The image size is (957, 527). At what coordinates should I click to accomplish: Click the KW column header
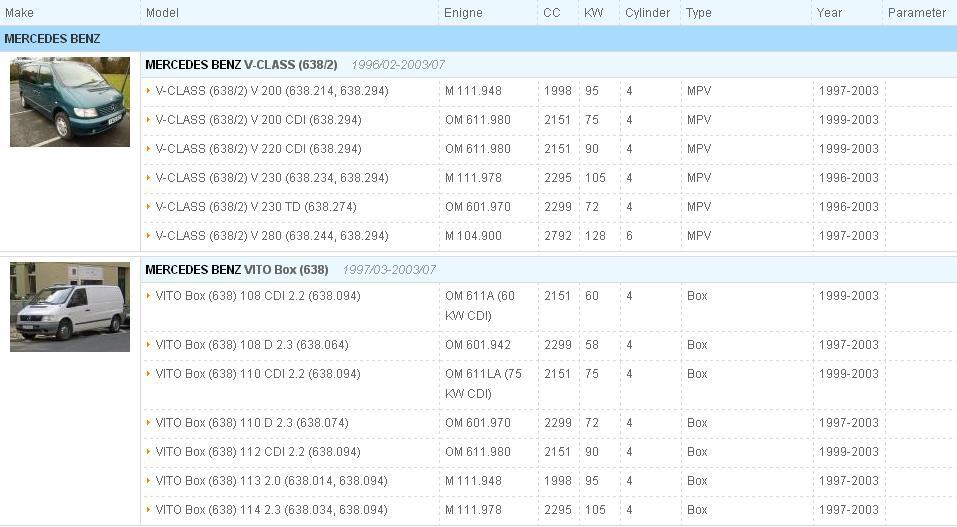pyautogui.click(x=593, y=12)
